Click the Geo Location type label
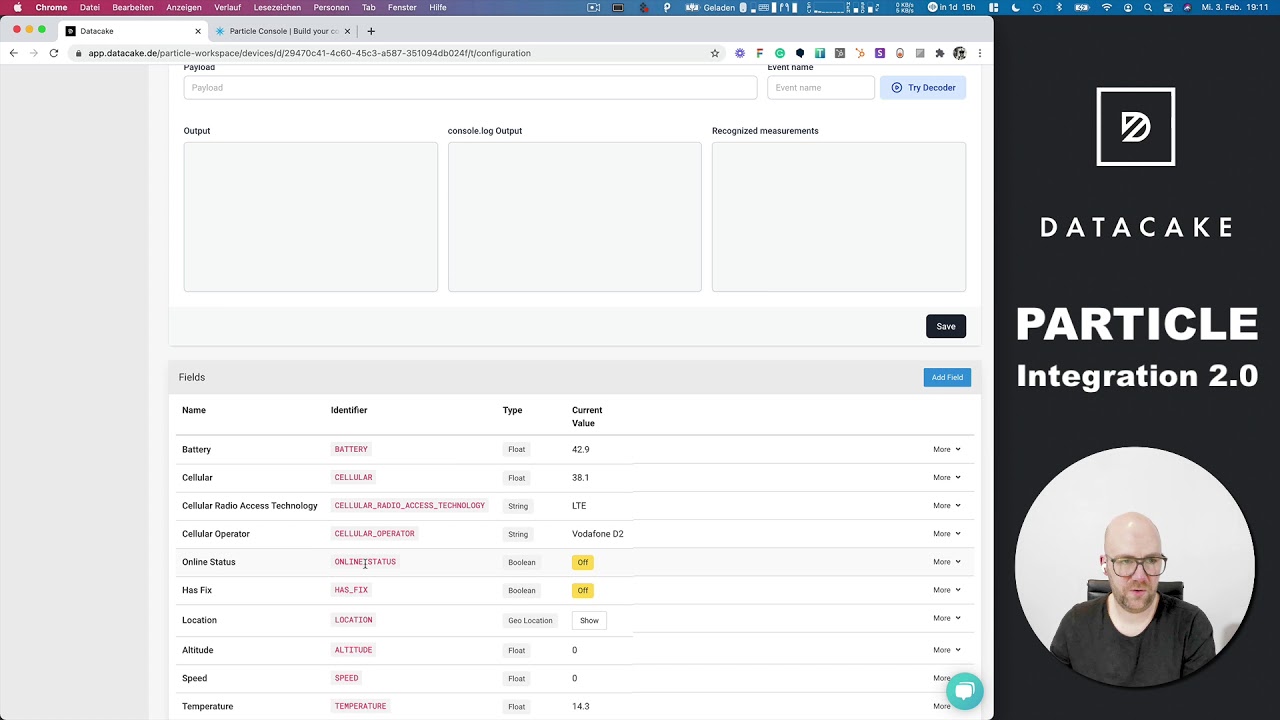The width and height of the screenshot is (1280, 720). click(x=530, y=620)
